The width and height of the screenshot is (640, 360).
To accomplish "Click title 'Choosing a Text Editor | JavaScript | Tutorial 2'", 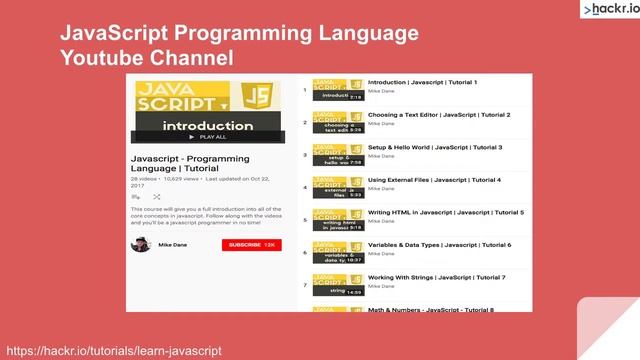I will 439,115.
